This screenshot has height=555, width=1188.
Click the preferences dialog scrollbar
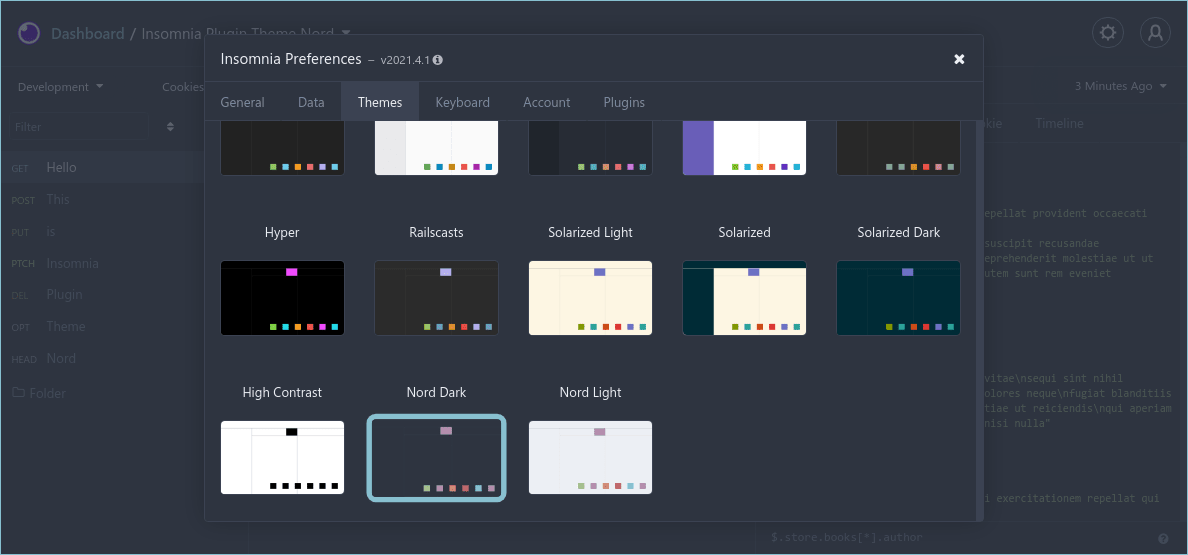pos(980,320)
